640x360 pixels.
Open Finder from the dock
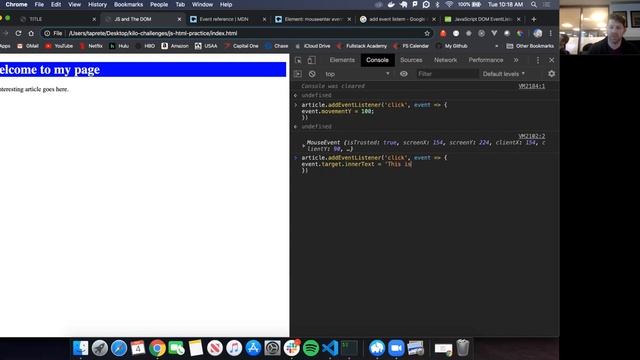80,348
